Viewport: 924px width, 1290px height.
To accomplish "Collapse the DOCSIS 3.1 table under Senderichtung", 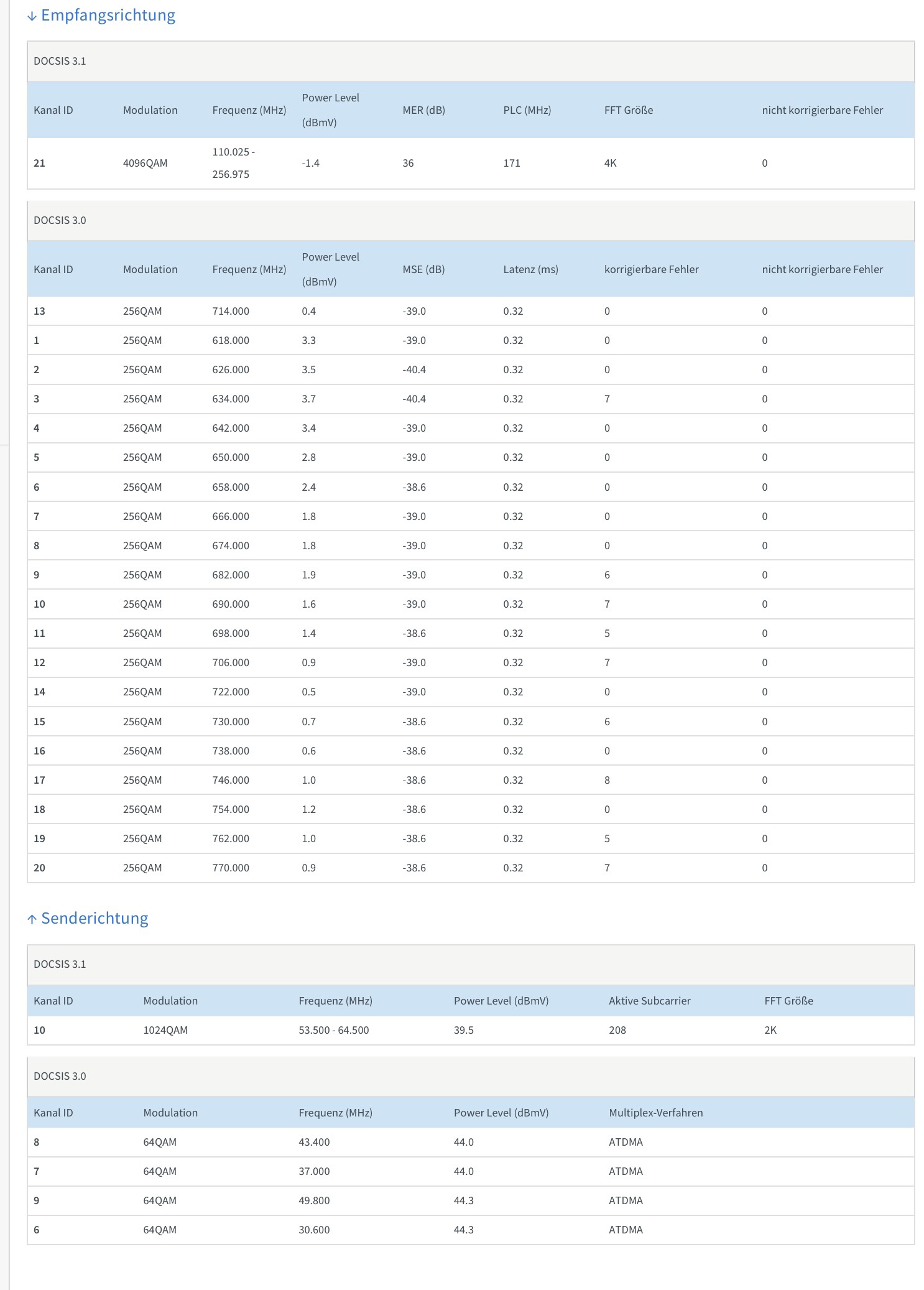I will [60, 964].
